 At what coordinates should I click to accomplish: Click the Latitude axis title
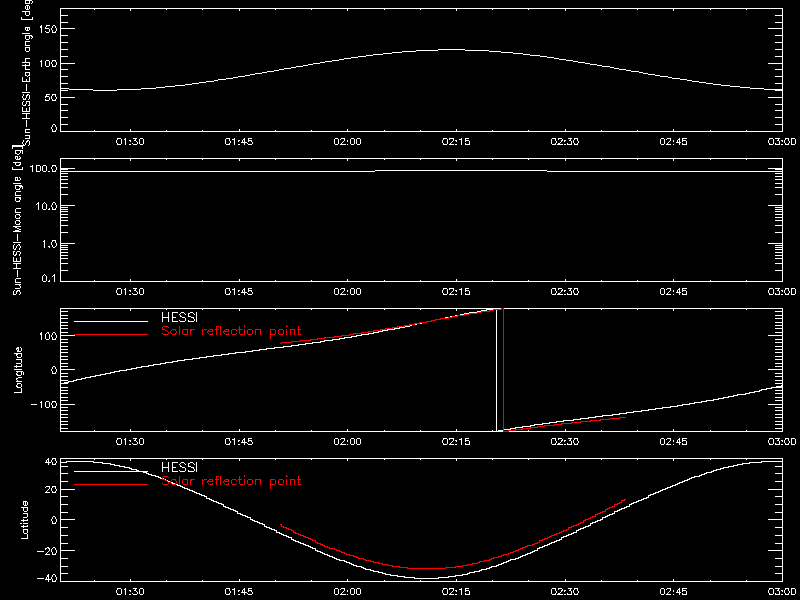click(x=24, y=519)
